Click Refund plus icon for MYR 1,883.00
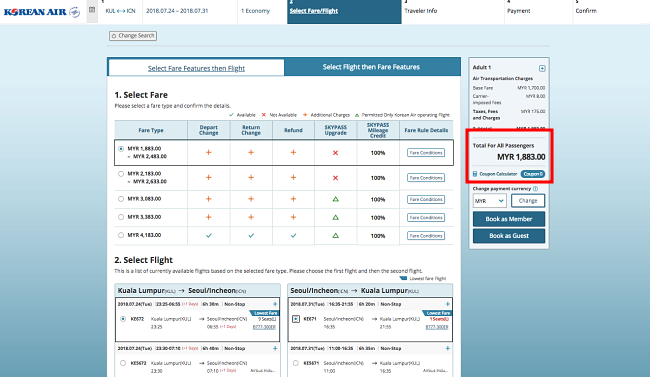This screenshot has height=377, width=650. (x=293, y=153)
